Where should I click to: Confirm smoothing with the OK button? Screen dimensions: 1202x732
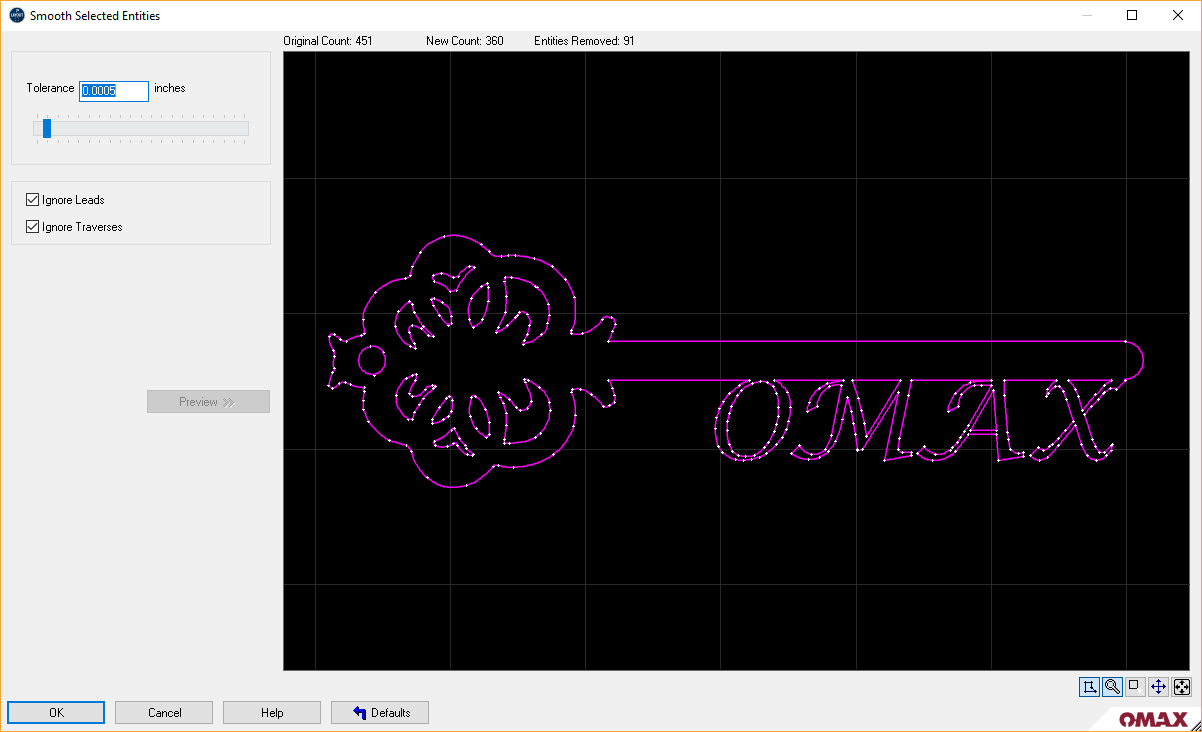56,713
